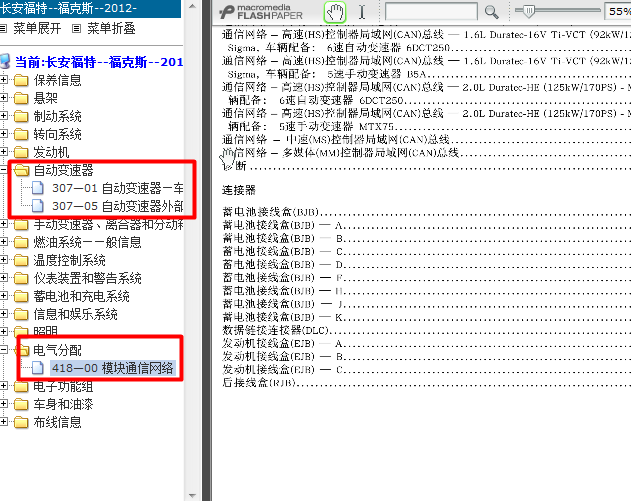Viewport: 631px width, 501px height.
Task: Expand the 温度控制系统 tree node
Action: coord(3,260)
